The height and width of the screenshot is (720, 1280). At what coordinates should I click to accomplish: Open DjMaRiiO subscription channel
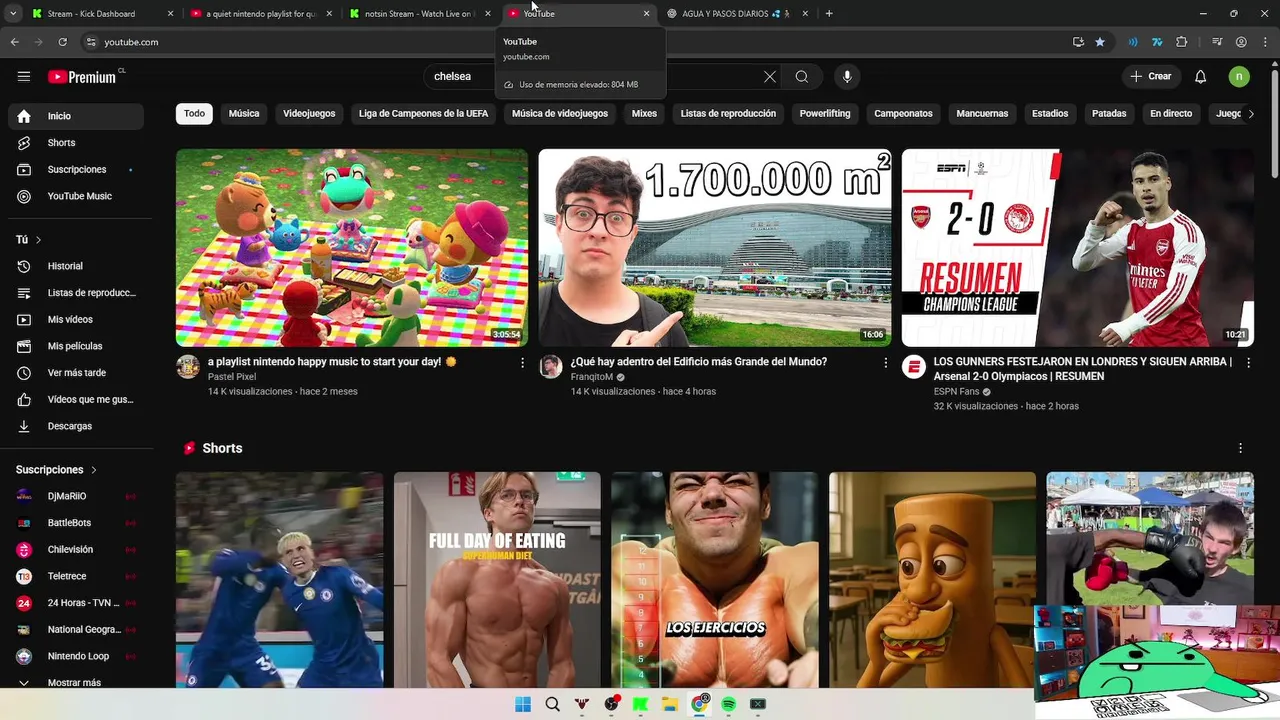76,496
